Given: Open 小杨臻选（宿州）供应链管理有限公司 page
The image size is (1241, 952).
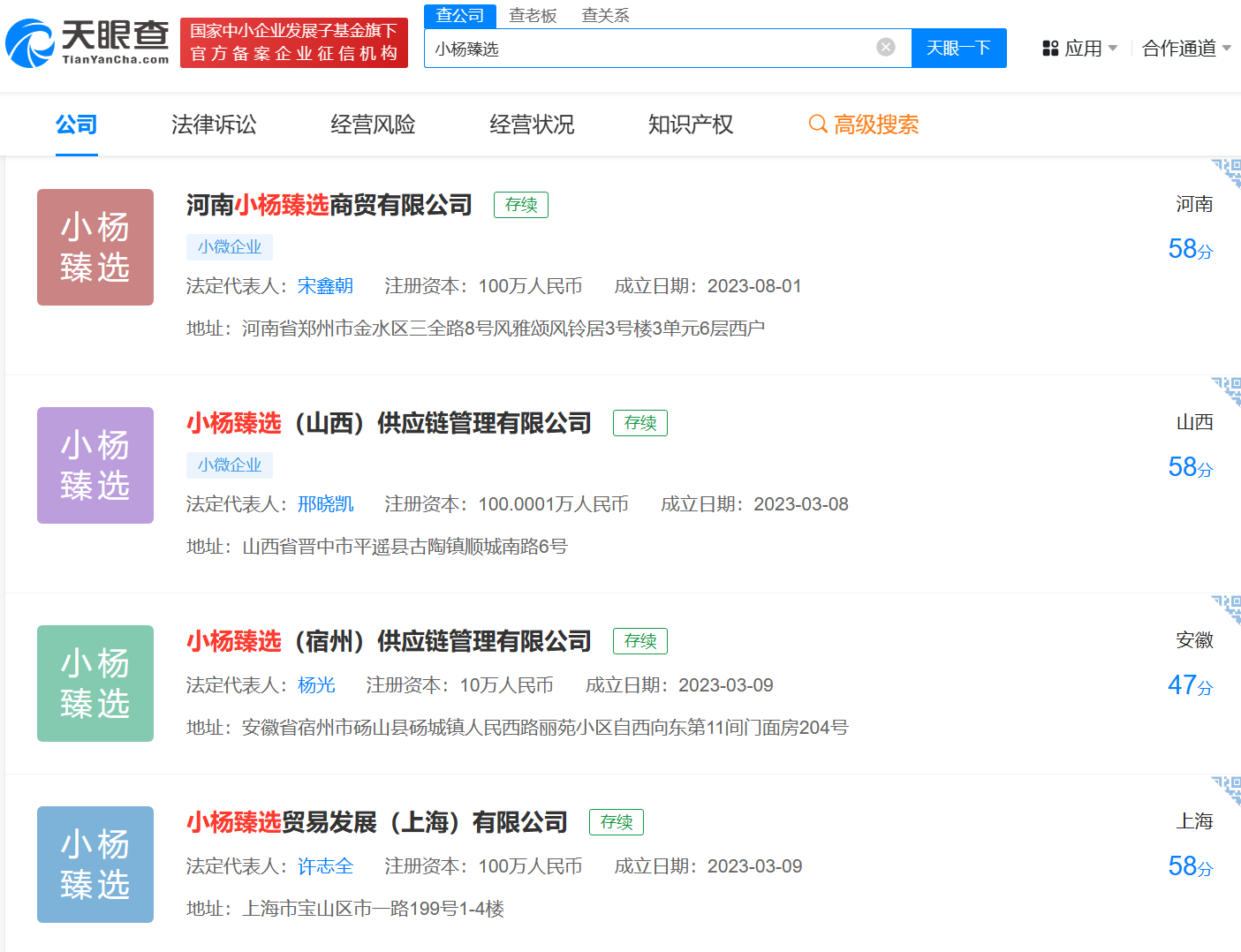Looking at the screenshot, I should tap(389, 641).
